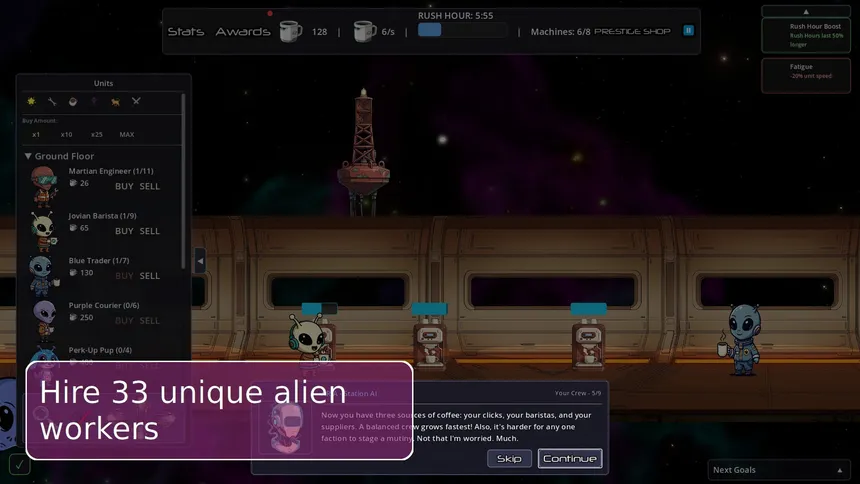
Task: Select the dim purple filter icon in Units
Action: click(94, 101)
